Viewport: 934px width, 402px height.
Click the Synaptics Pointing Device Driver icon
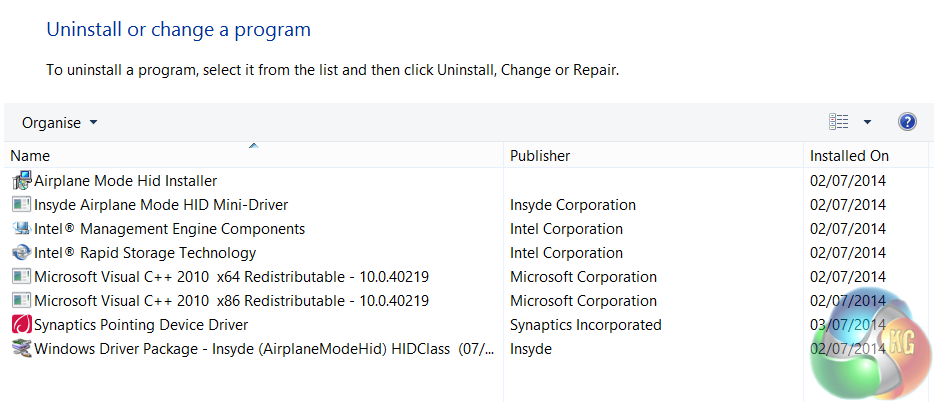[21, 325]
